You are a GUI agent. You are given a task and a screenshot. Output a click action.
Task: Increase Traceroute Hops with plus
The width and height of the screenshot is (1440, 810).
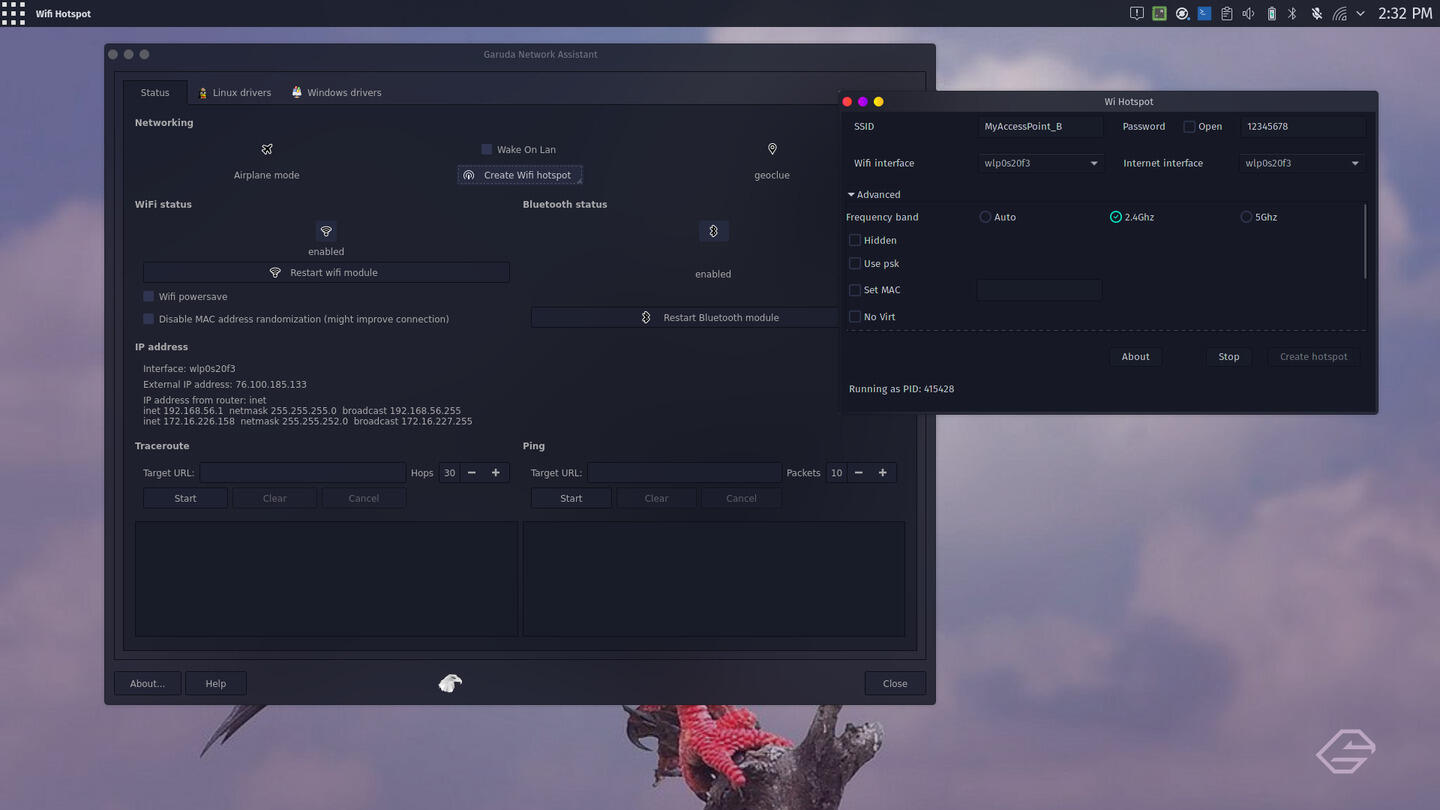(x=496, y=473)
